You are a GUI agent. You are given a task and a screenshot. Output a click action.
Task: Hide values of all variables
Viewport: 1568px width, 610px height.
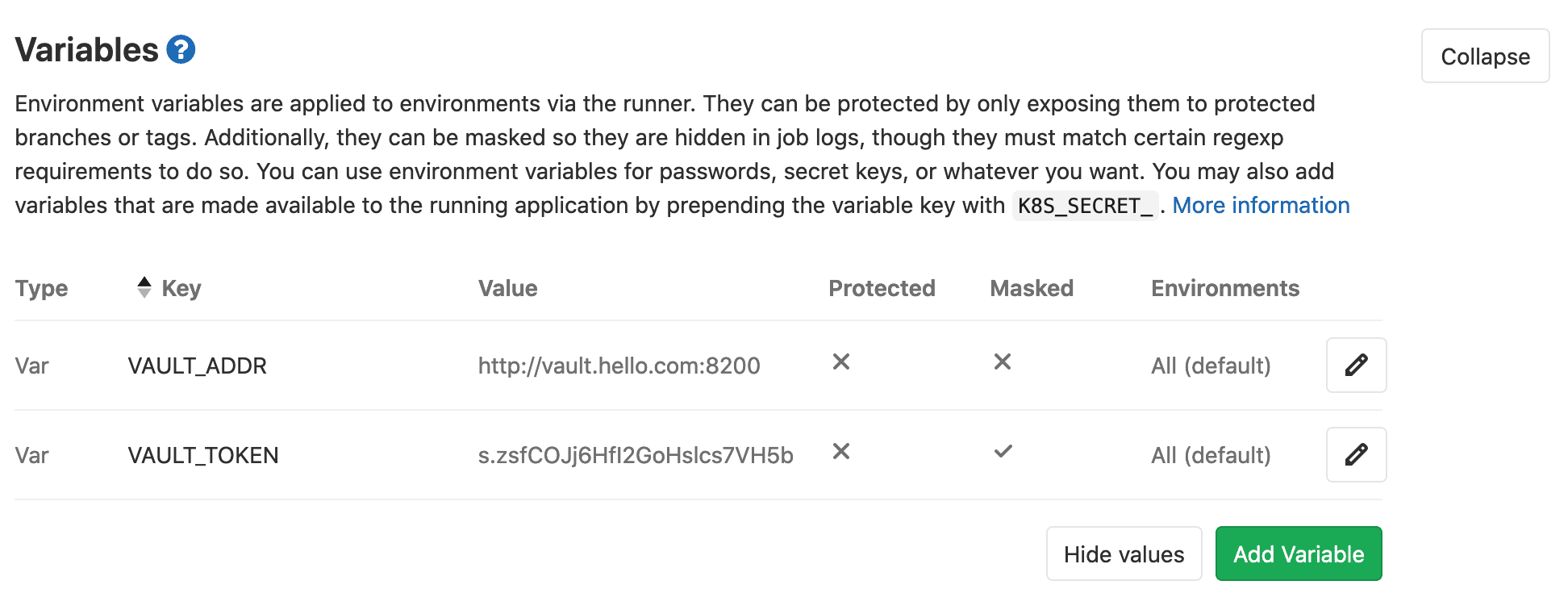pos(1124,554)
